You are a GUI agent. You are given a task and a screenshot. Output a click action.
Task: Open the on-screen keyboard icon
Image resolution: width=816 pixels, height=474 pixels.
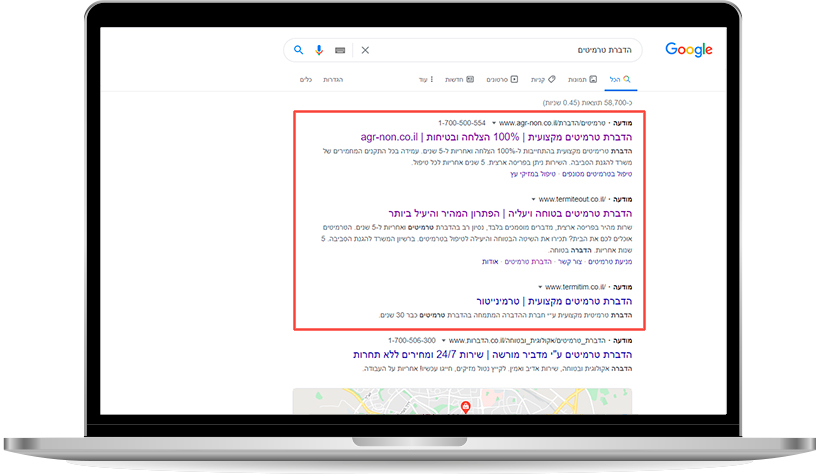pos(340,50)
